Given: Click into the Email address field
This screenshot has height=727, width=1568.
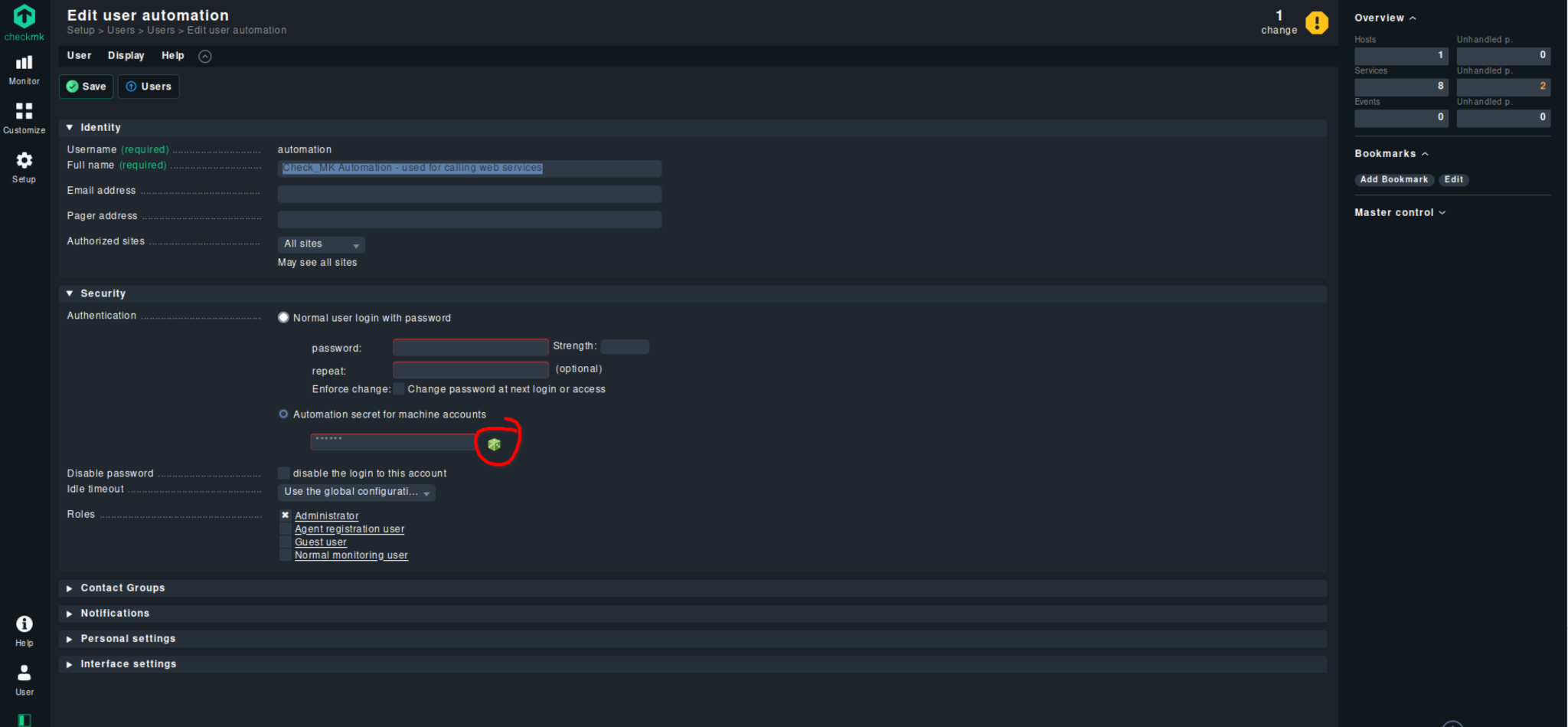Looking at the screenshot, I should point(469,194).
